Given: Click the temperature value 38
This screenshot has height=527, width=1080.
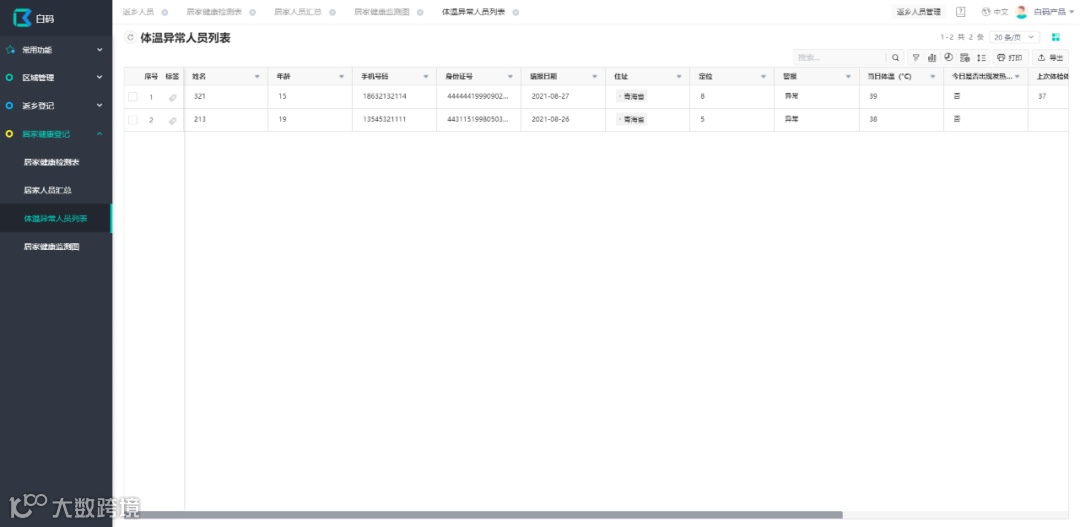Looking at the screenshot, I should (x=873, y=119).
